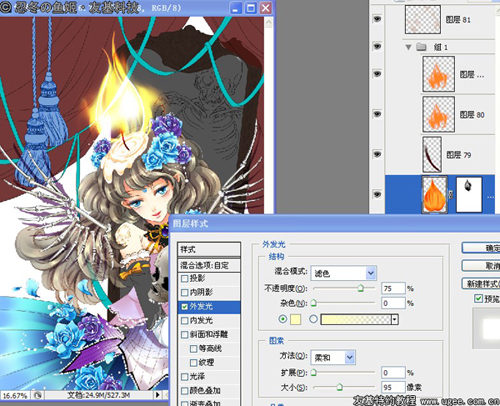Viewport: 500px width, 406px height.
Task: Click the selected layer's mask thumbnail
Action: pos(469,195)
